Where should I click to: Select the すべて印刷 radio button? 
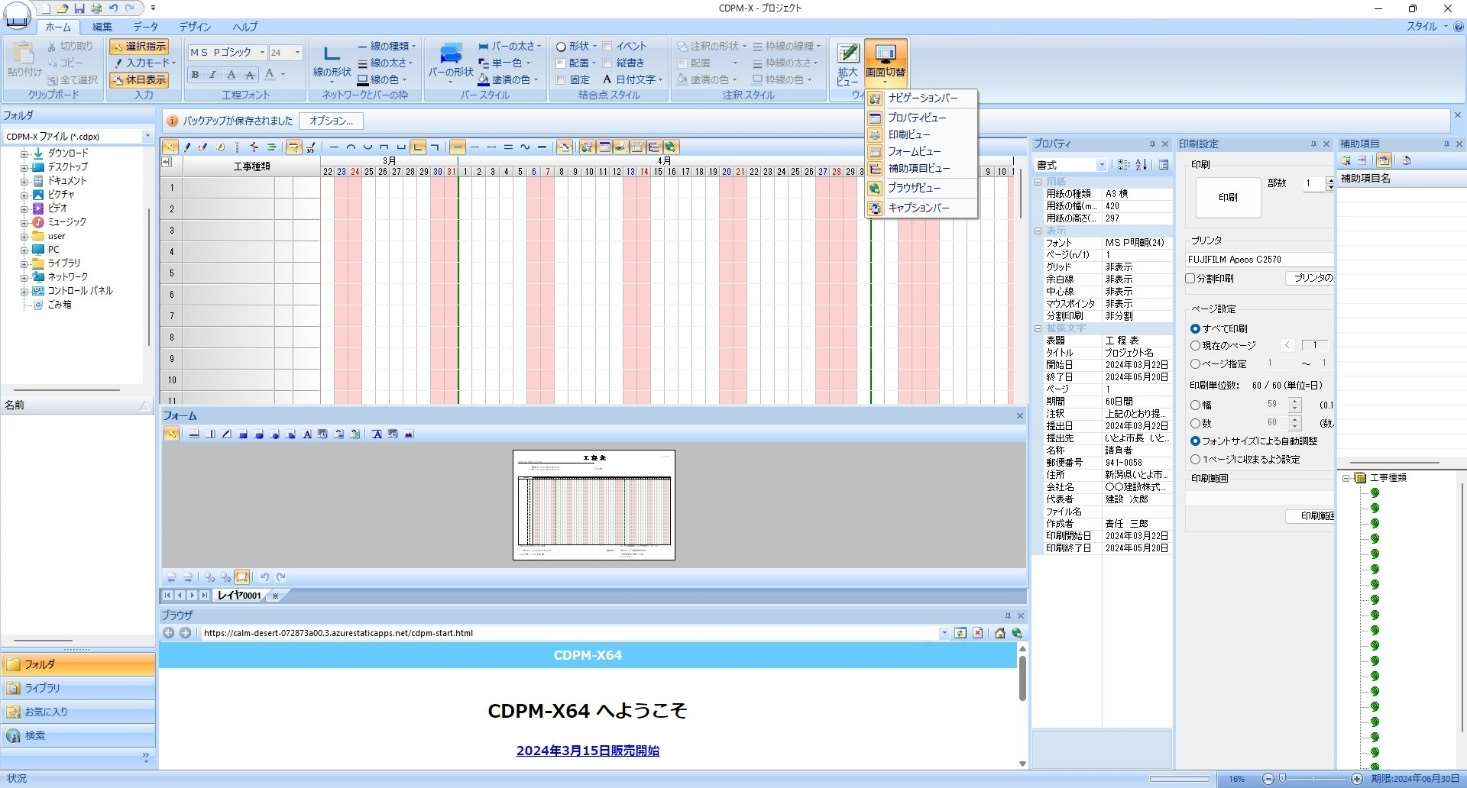[1195, 329]
